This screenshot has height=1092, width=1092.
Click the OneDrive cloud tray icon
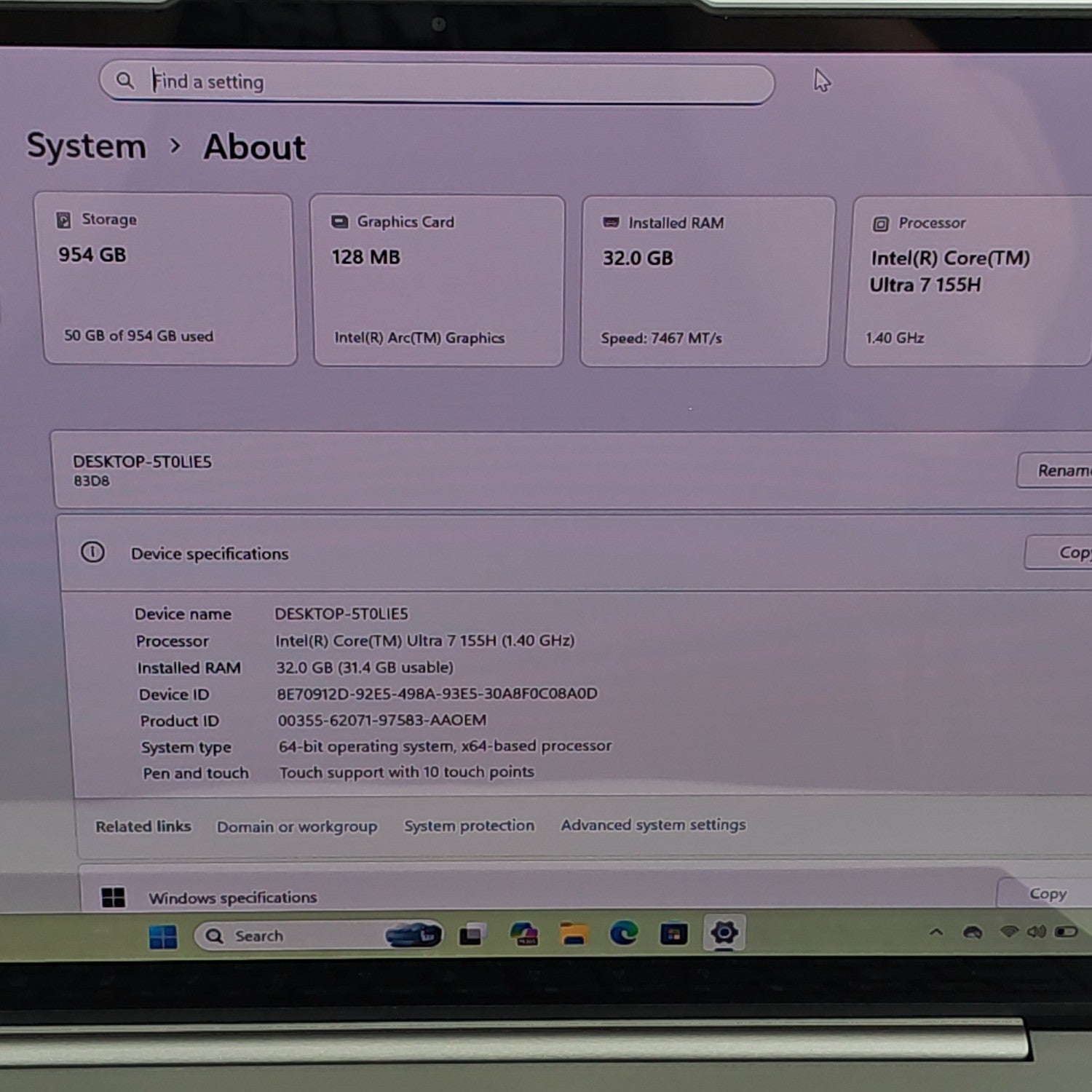[973, 932]
